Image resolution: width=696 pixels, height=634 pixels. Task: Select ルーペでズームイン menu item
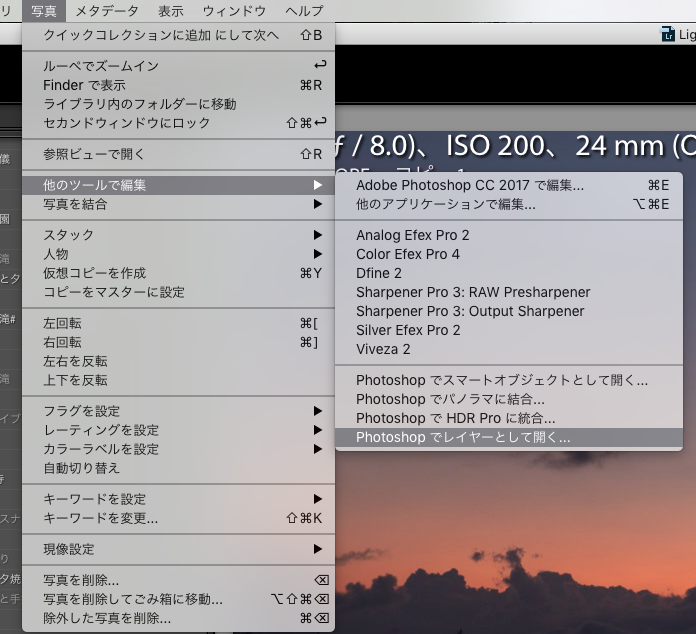[x=178, y=66]
